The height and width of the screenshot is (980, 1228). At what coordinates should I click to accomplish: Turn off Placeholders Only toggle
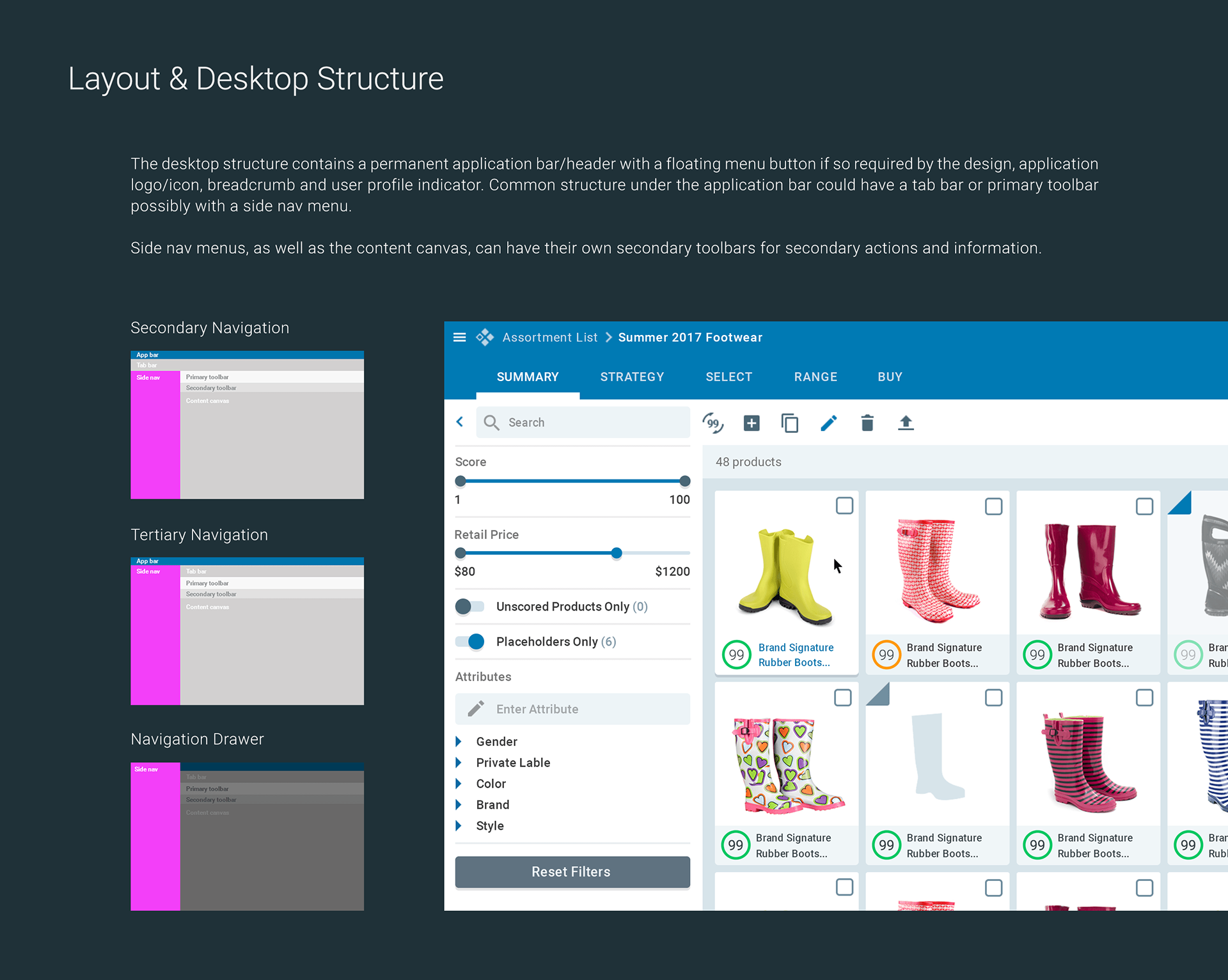[470, 642]
